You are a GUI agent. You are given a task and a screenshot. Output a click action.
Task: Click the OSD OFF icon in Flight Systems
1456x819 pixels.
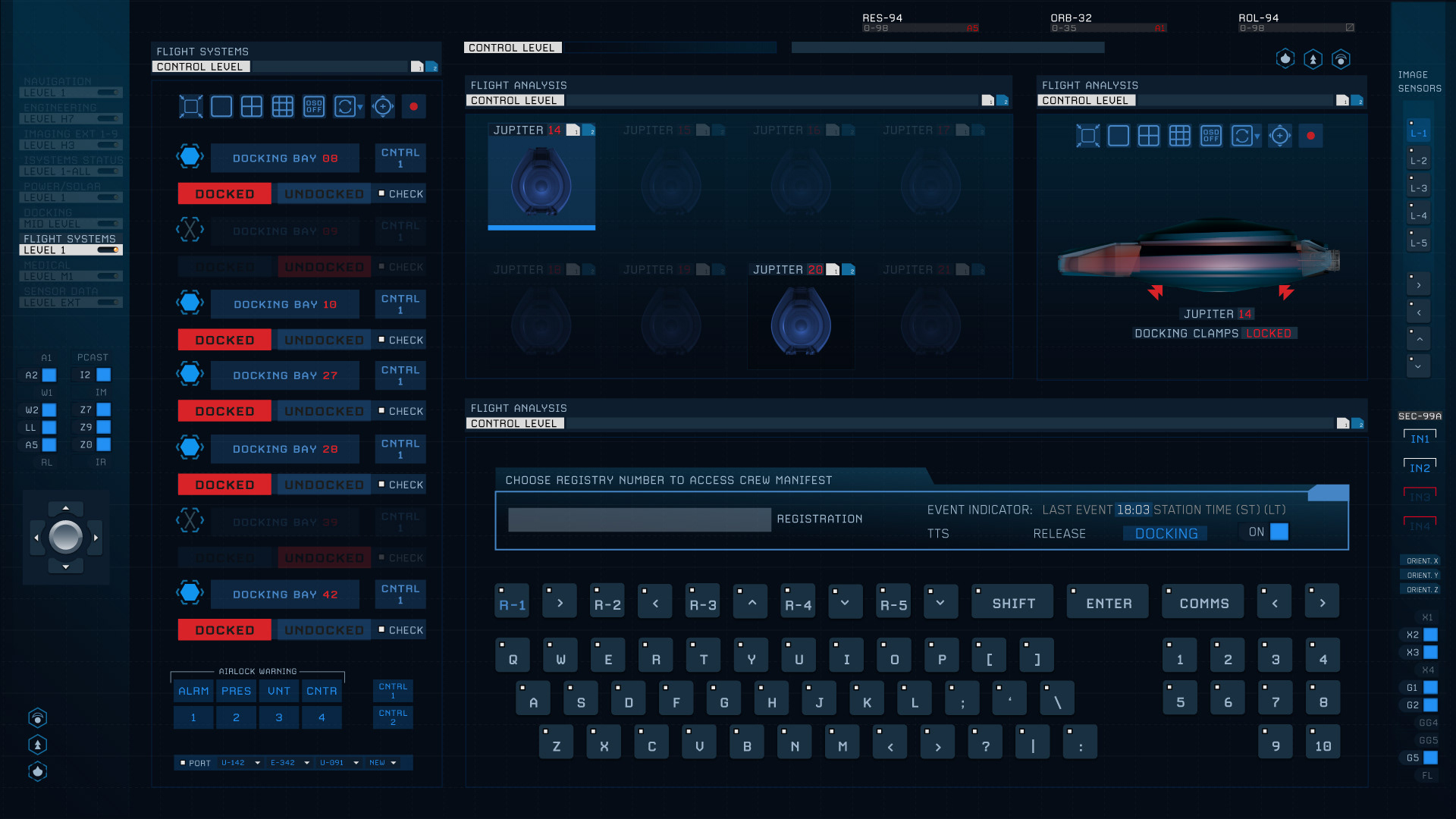(x=313, y=107)
